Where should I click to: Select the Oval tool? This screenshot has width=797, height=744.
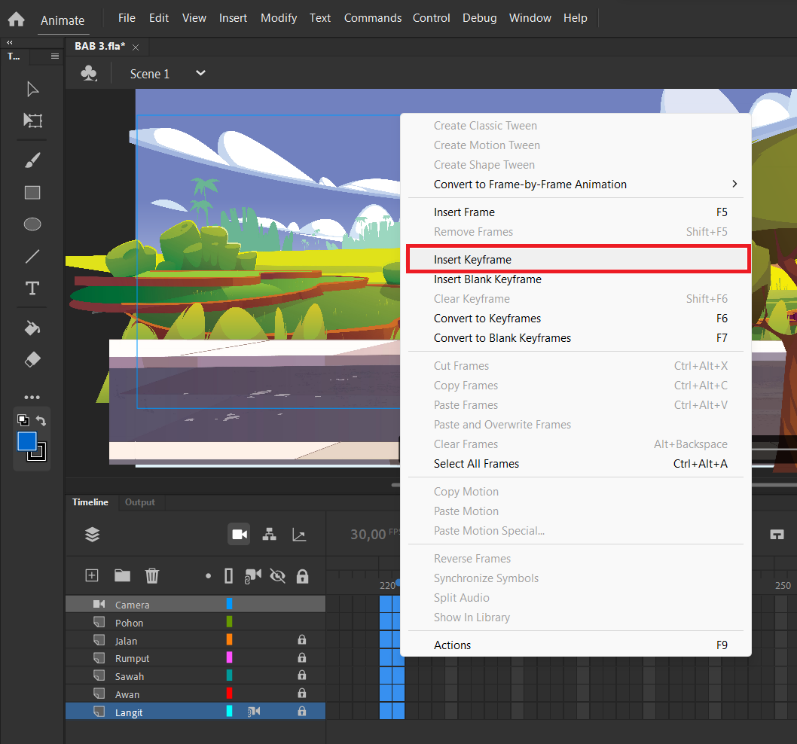[33, 224]
